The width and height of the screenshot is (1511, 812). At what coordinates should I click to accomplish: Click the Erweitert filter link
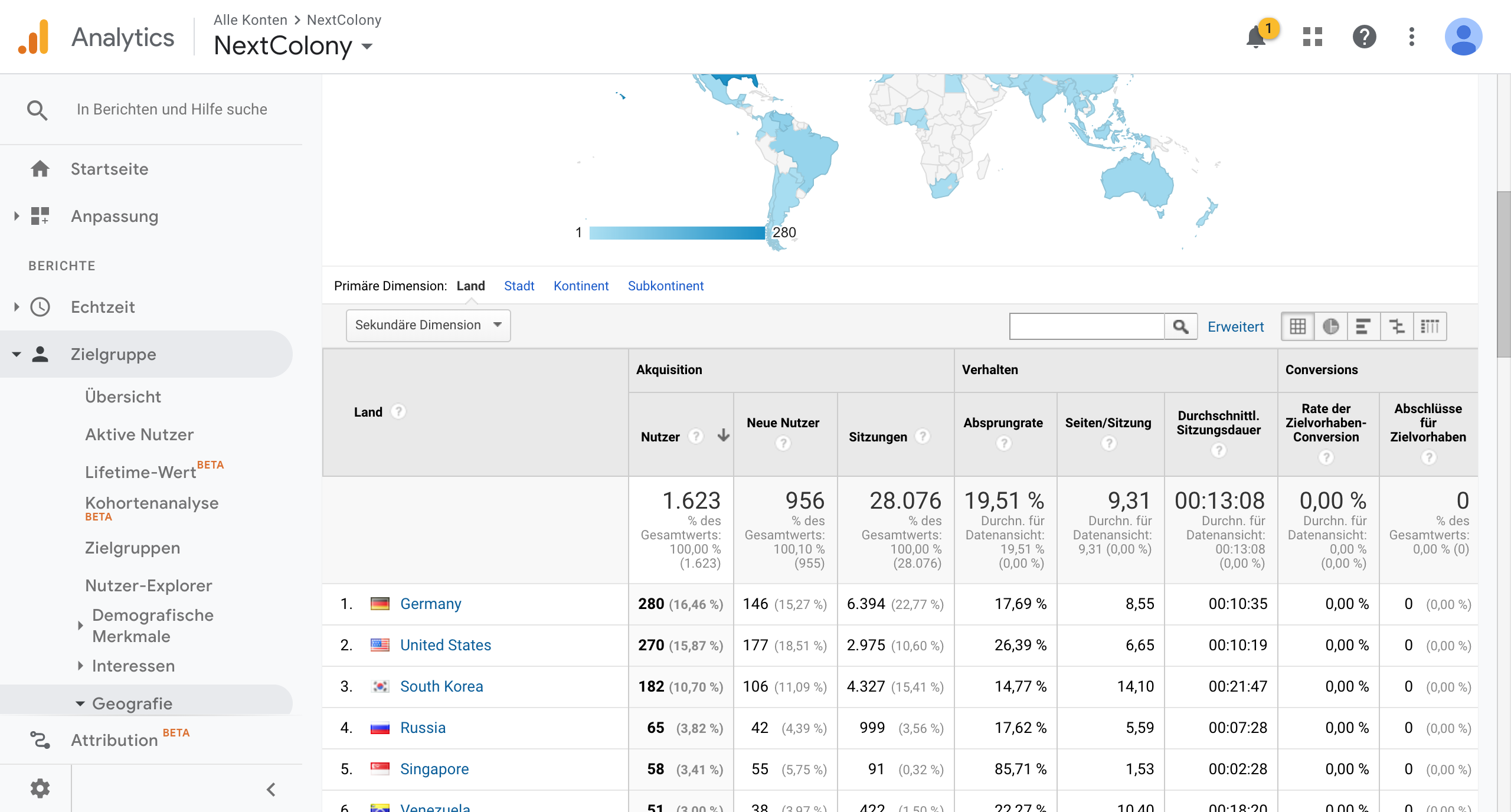pos(1235,326)
